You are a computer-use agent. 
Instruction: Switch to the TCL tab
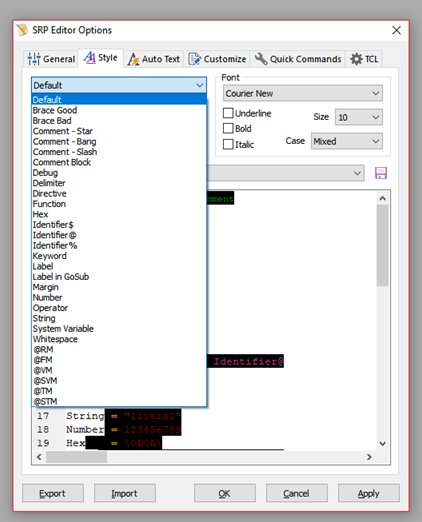click(364, 59)
